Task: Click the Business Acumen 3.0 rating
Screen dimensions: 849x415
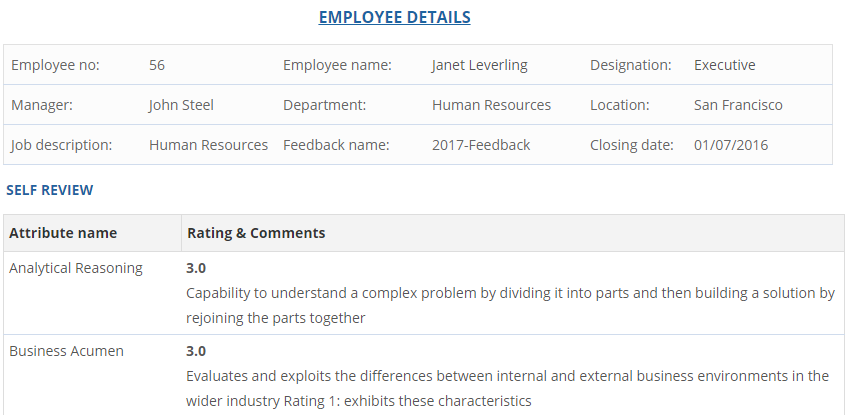Action: coord(196,351)
